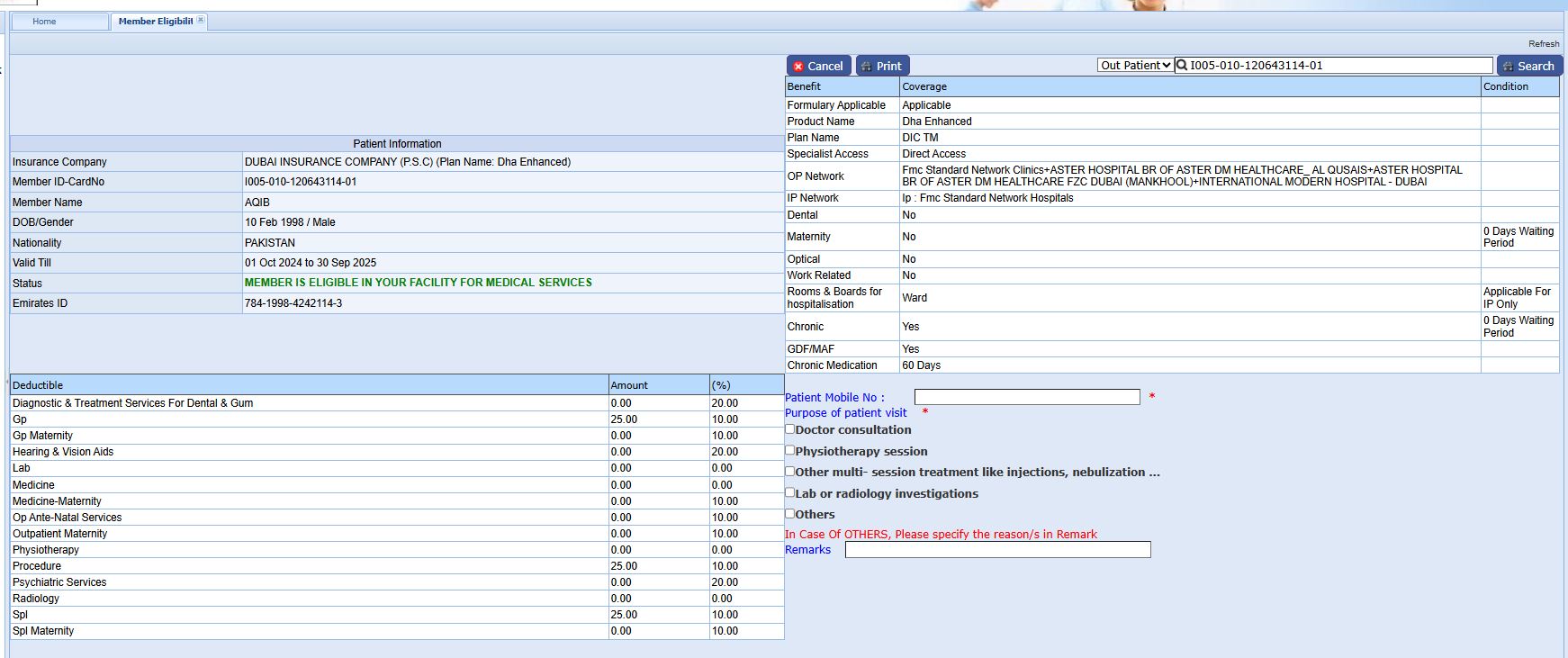Select the Others purpose checkbox
1568x658 pixels.
click(x=790, y=514)
